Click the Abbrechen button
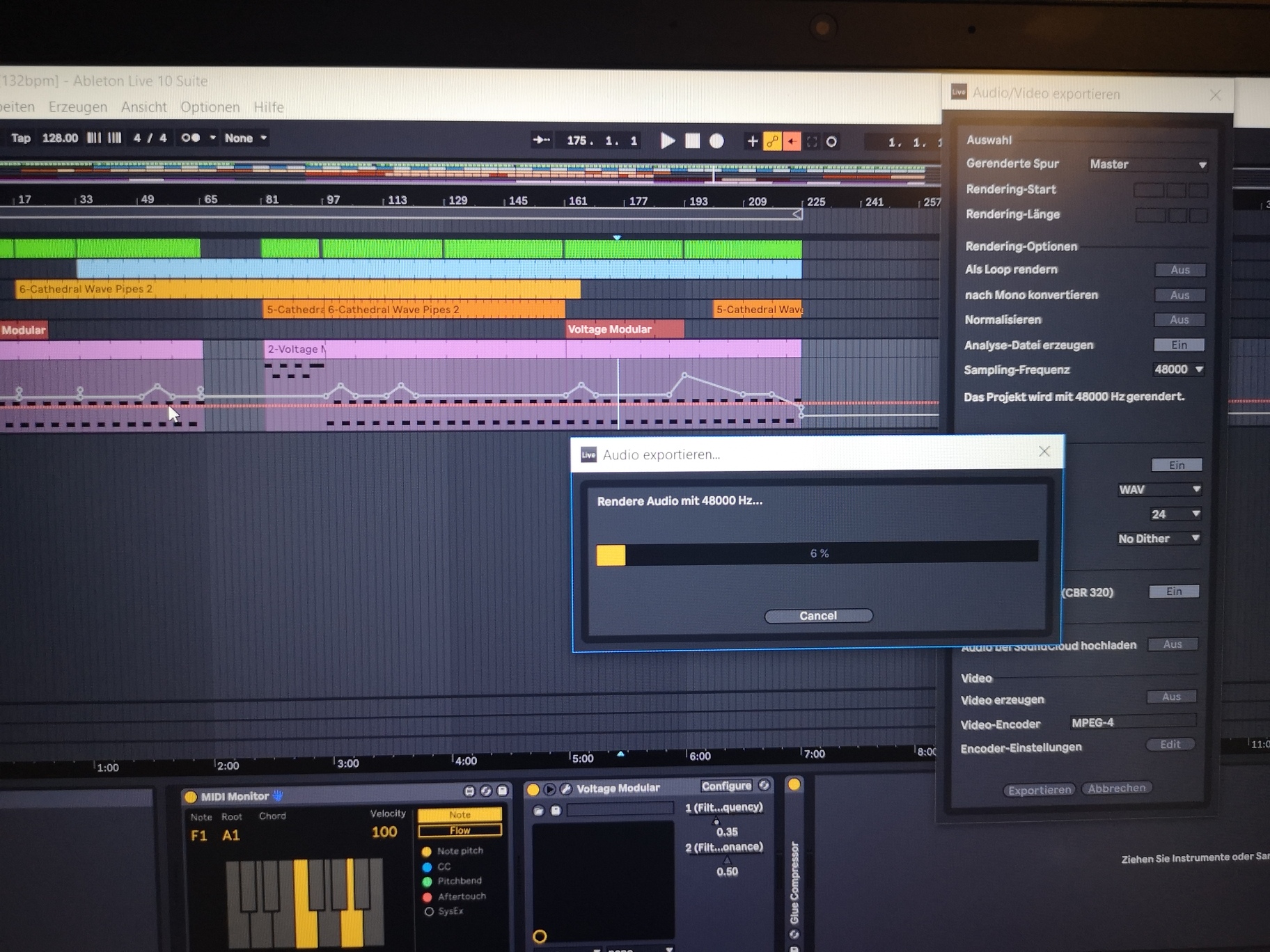Screen dimensions: 1270x952 1117,788
